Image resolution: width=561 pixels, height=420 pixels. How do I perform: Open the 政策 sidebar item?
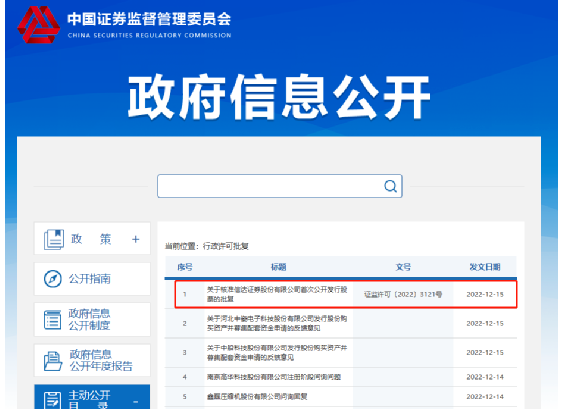click(92, 239)
